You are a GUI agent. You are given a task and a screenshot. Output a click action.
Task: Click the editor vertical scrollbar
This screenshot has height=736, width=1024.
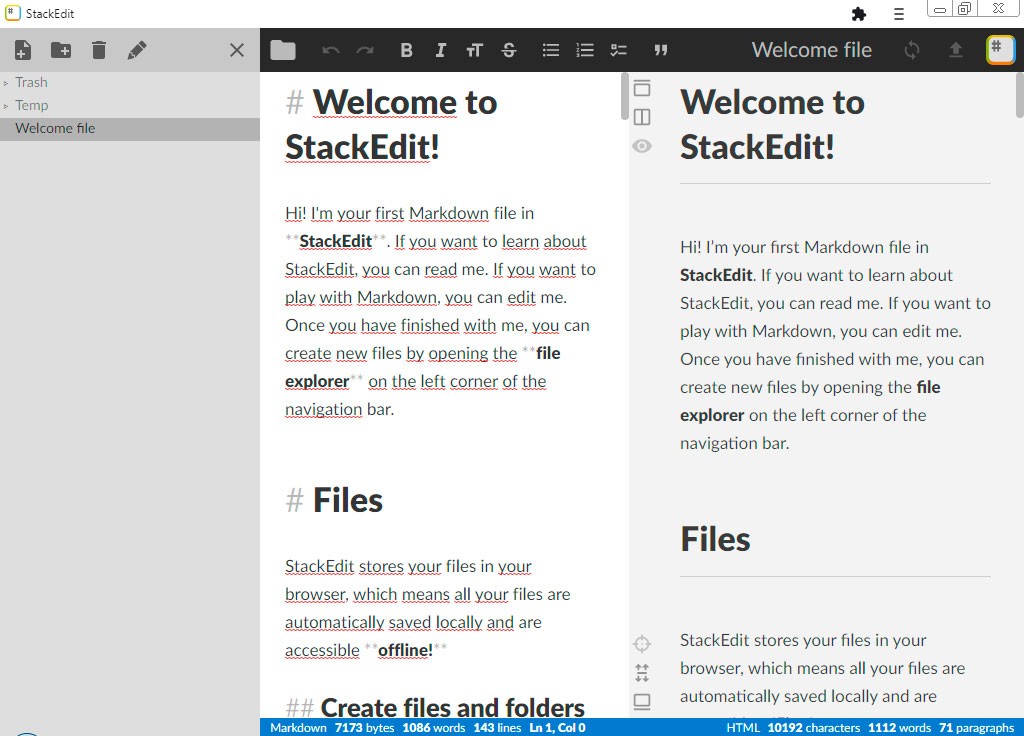pos(625,97)
